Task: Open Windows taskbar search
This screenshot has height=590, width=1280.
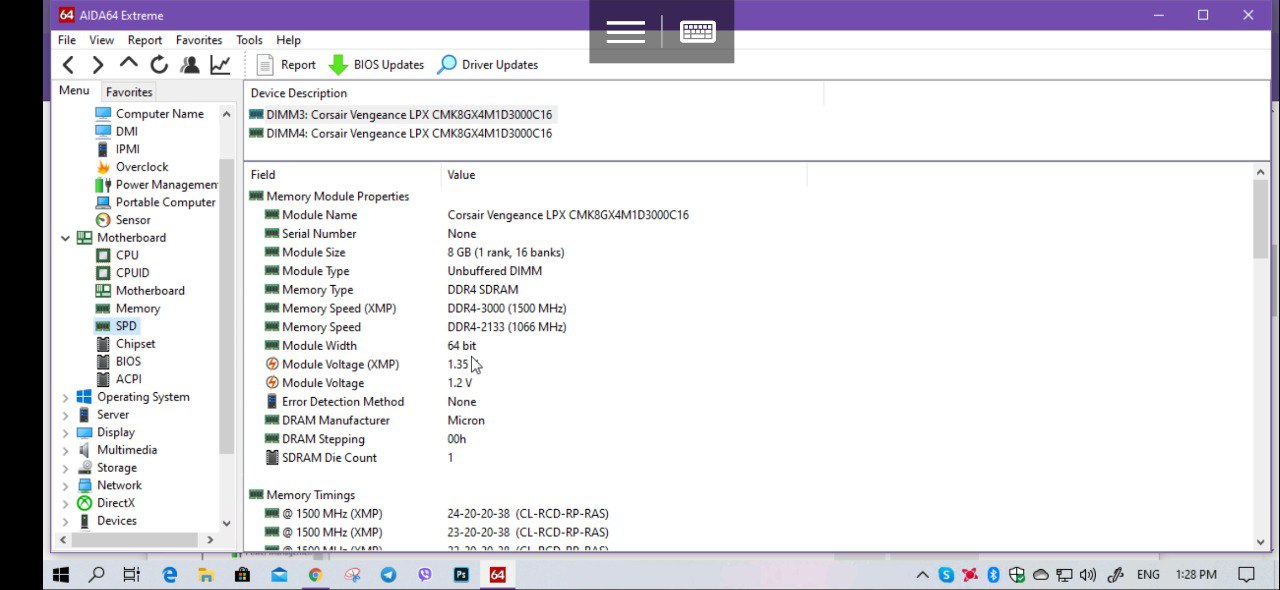Action: coord(96,575)
